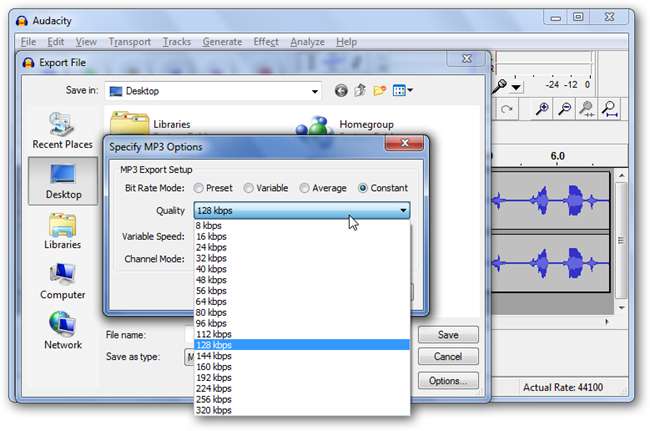Image resolution: width=650 pixels, height=431 pixels.
Task: Click the Fit Project zoom icon
Action: tap(608, 109)
